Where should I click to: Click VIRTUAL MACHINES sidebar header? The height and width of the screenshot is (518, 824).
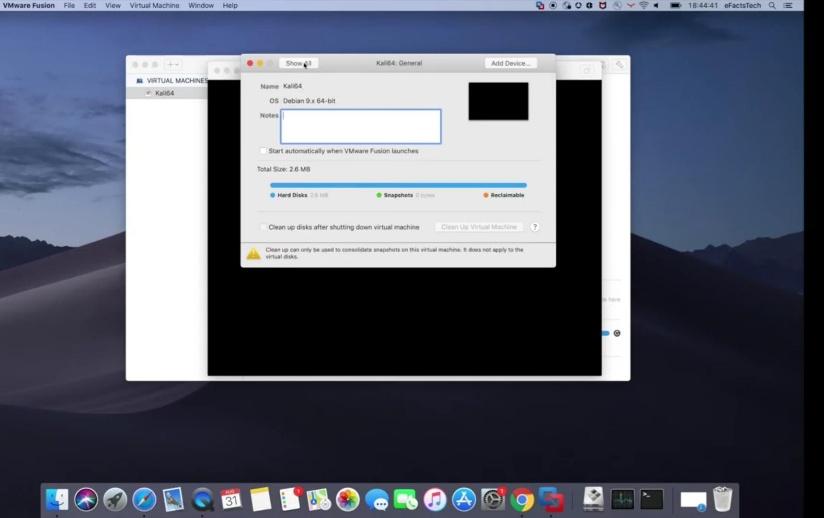(177, 80)
